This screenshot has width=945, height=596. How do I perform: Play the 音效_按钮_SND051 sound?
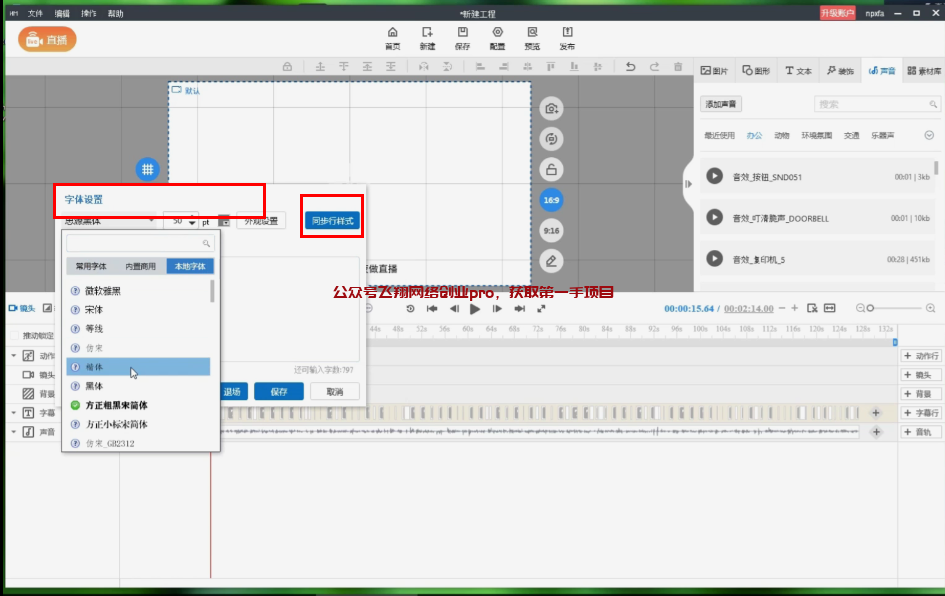[714, 176]
